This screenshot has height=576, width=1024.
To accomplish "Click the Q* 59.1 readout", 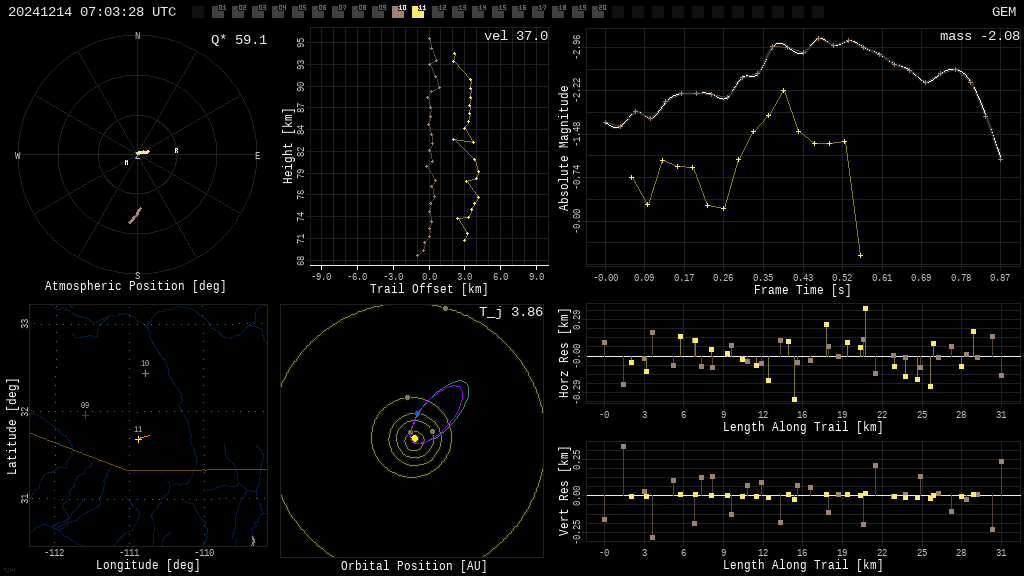I will pyautogui.click(x=239, y=40).
